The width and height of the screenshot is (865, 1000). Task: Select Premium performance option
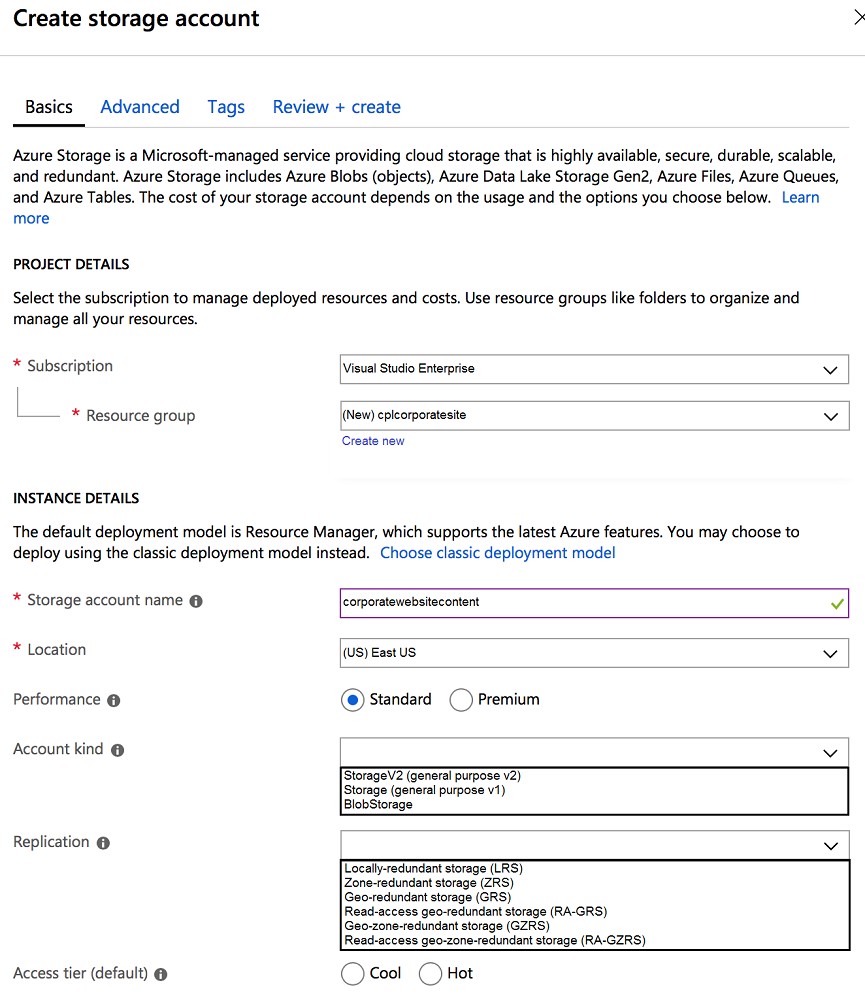pyautogui.click(x=461, y=700)
